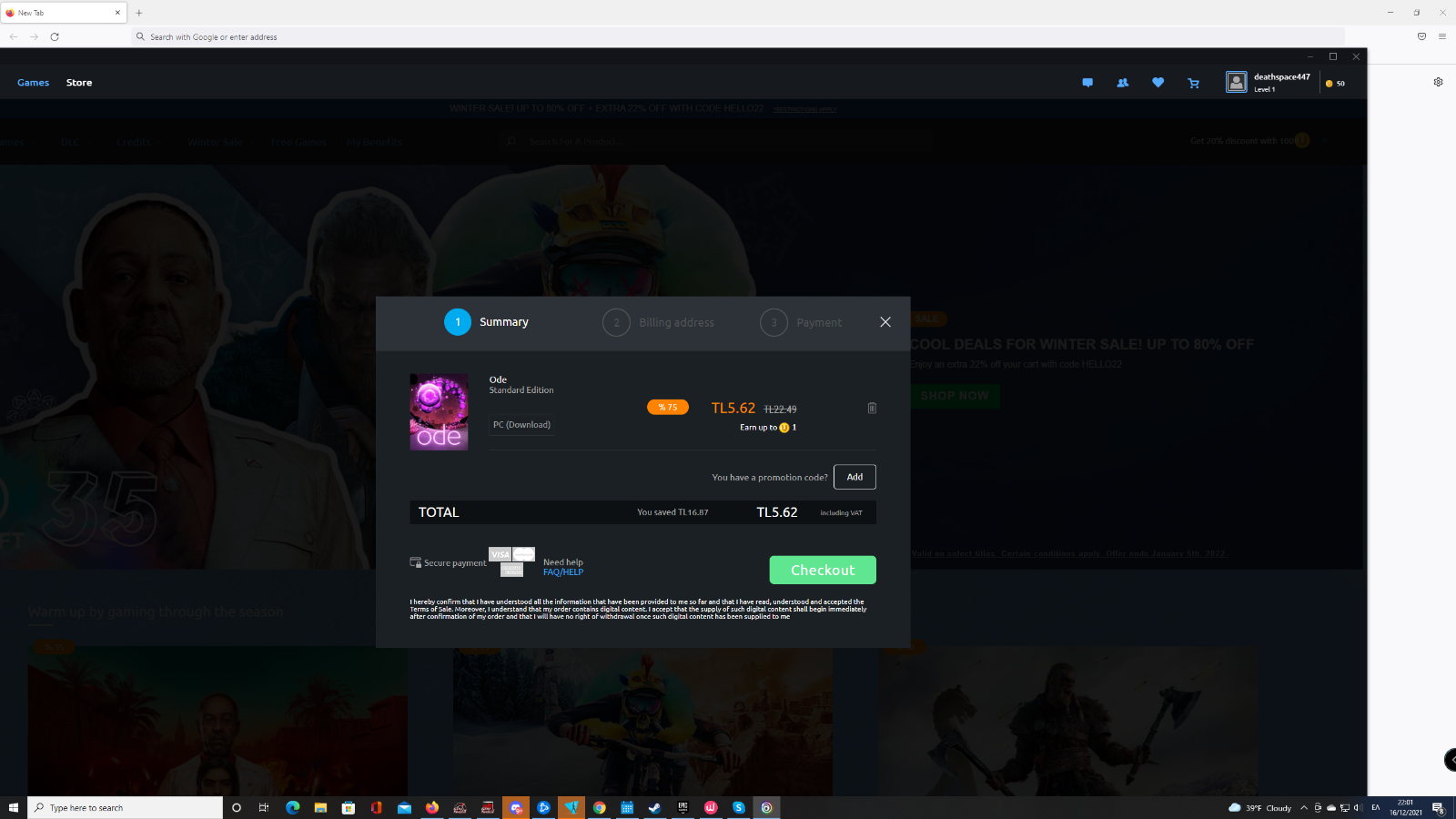This screenshot has height=819, width=1456.
Task: Open Steam from taskbar
Action: pyautogui.click(x=655, y=807)
